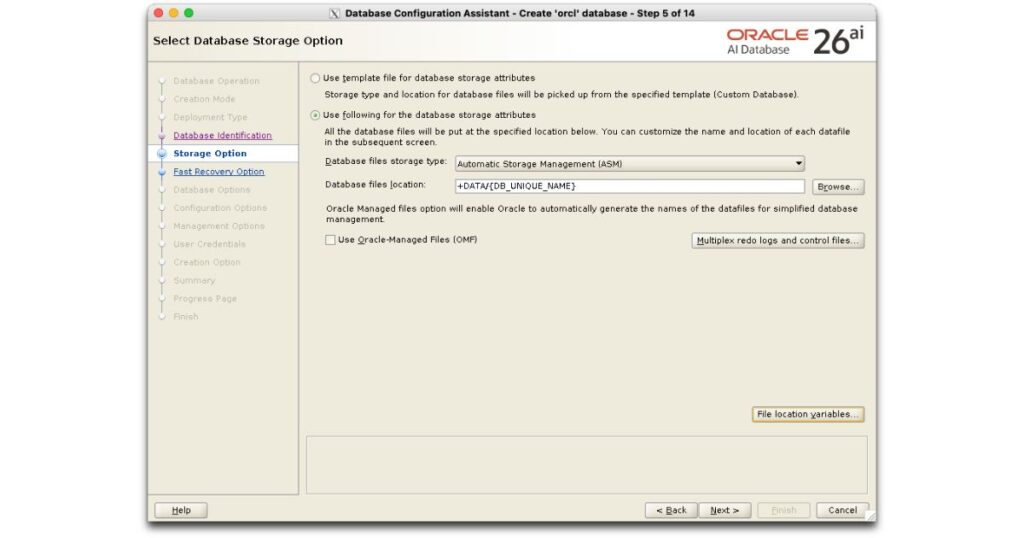Select 'Use following for the database storage attributes' radio
Viewport: 1024px width, 538px height.
(x=315, y=116)
